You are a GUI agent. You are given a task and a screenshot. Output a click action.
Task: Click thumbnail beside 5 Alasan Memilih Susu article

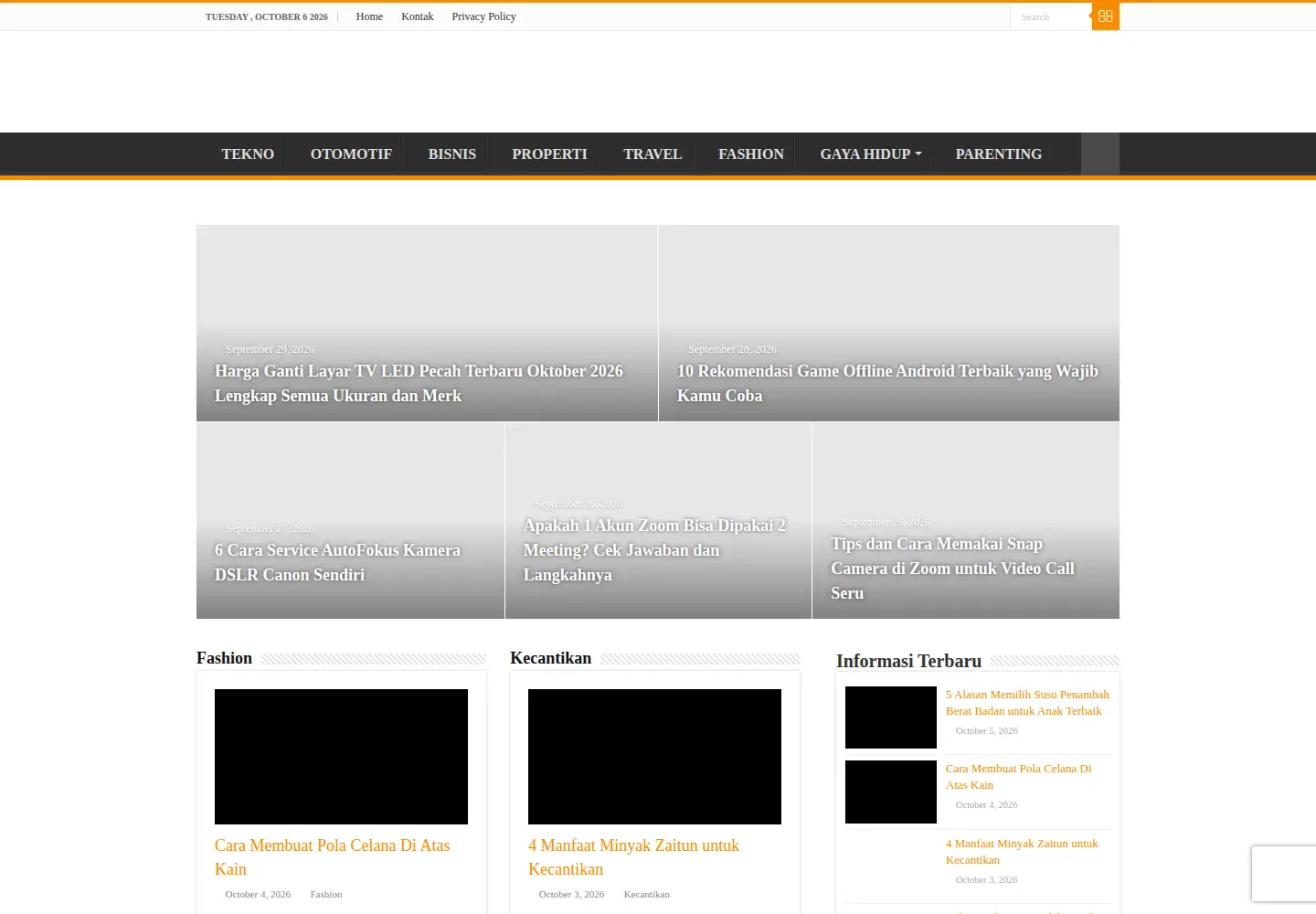coord(891,717)
